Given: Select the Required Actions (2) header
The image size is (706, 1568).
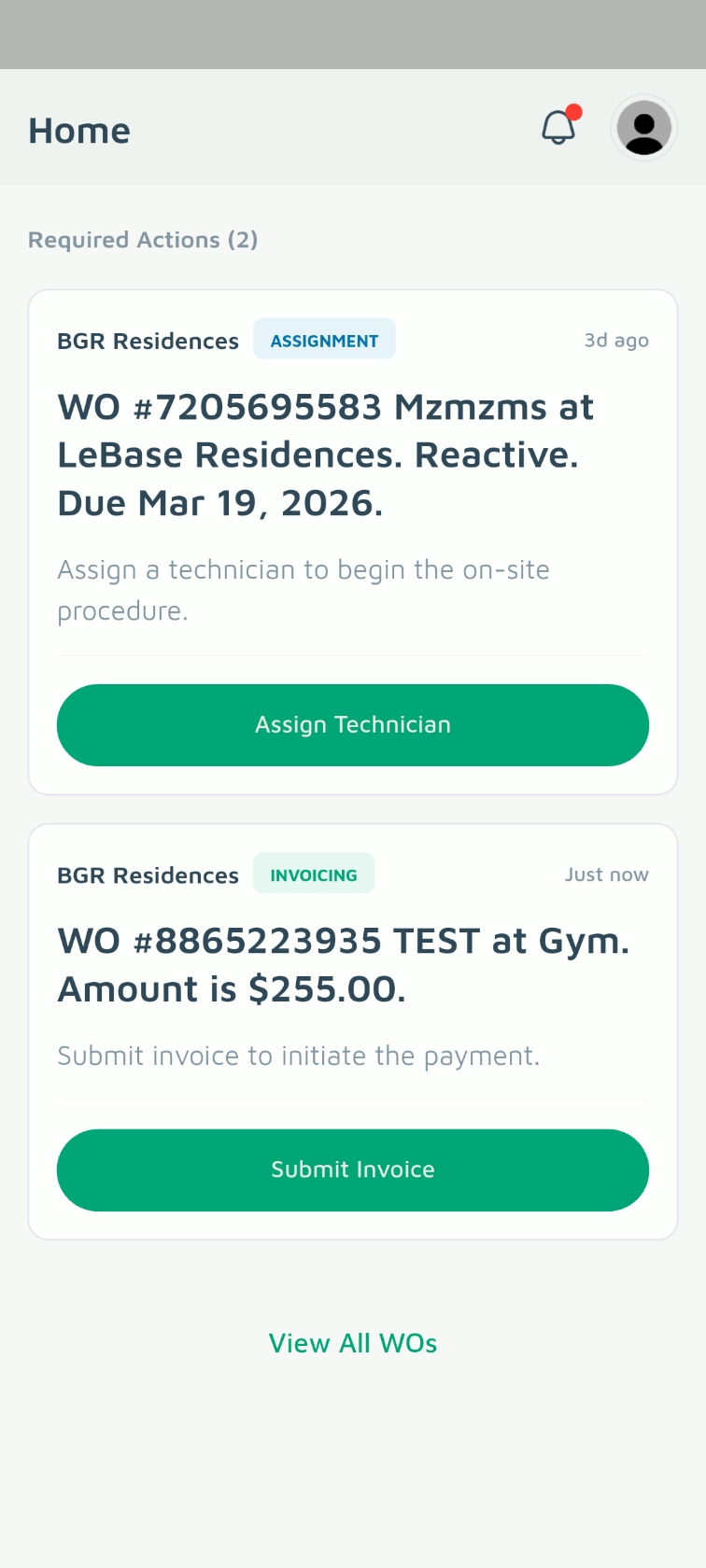Looking at the screenshot, I should point(143,240).
